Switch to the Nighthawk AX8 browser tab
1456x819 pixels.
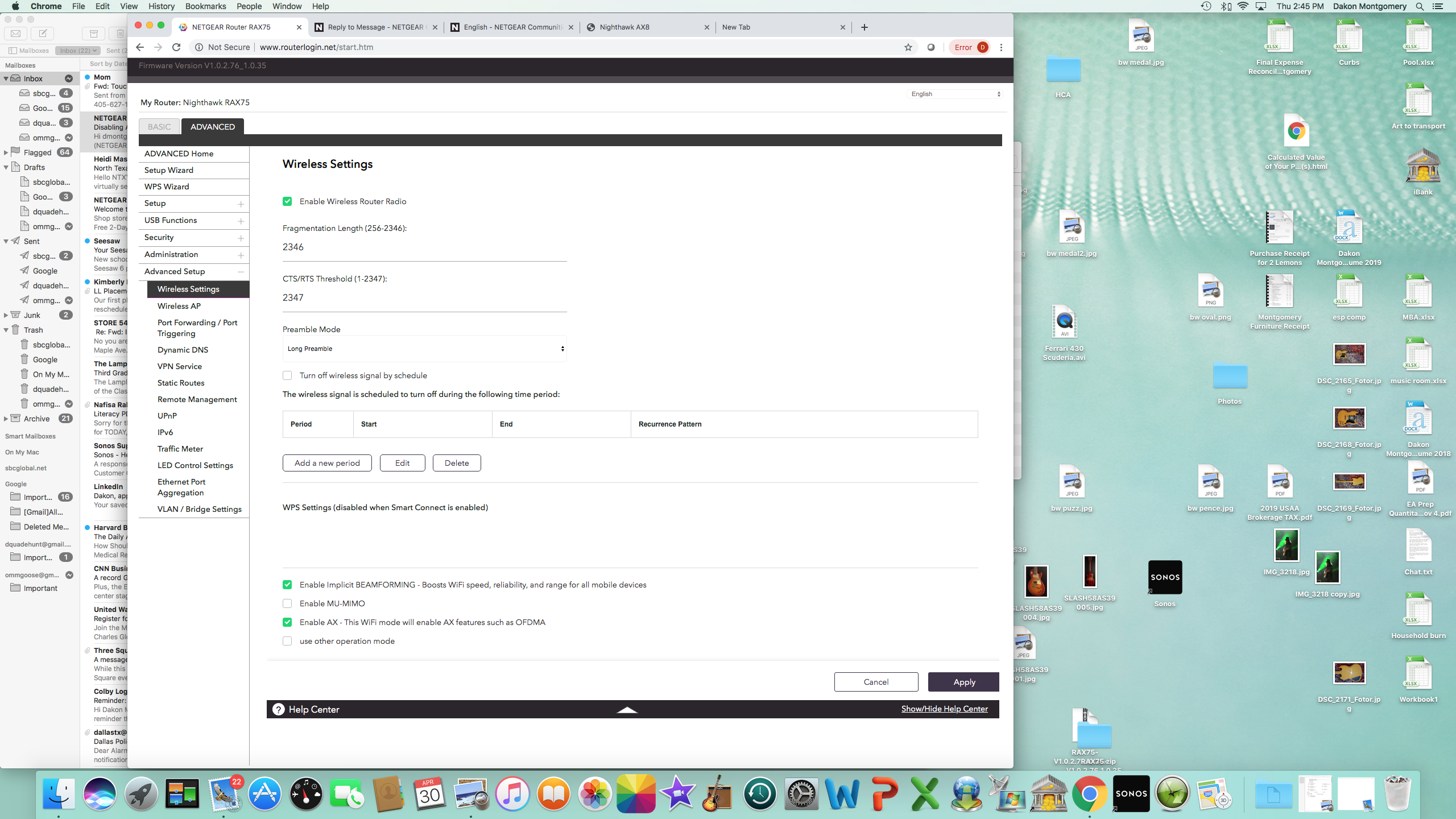point(648,27)
